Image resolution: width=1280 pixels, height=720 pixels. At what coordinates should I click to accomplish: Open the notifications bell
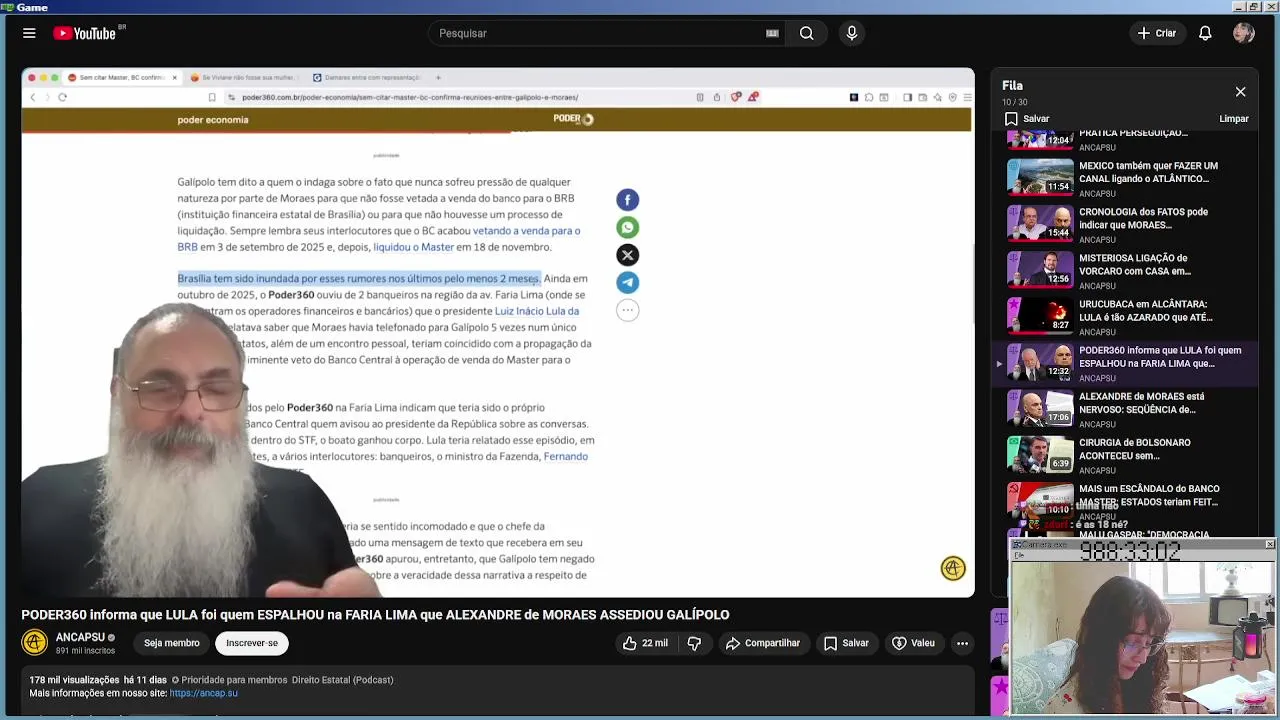point(1205,33)
